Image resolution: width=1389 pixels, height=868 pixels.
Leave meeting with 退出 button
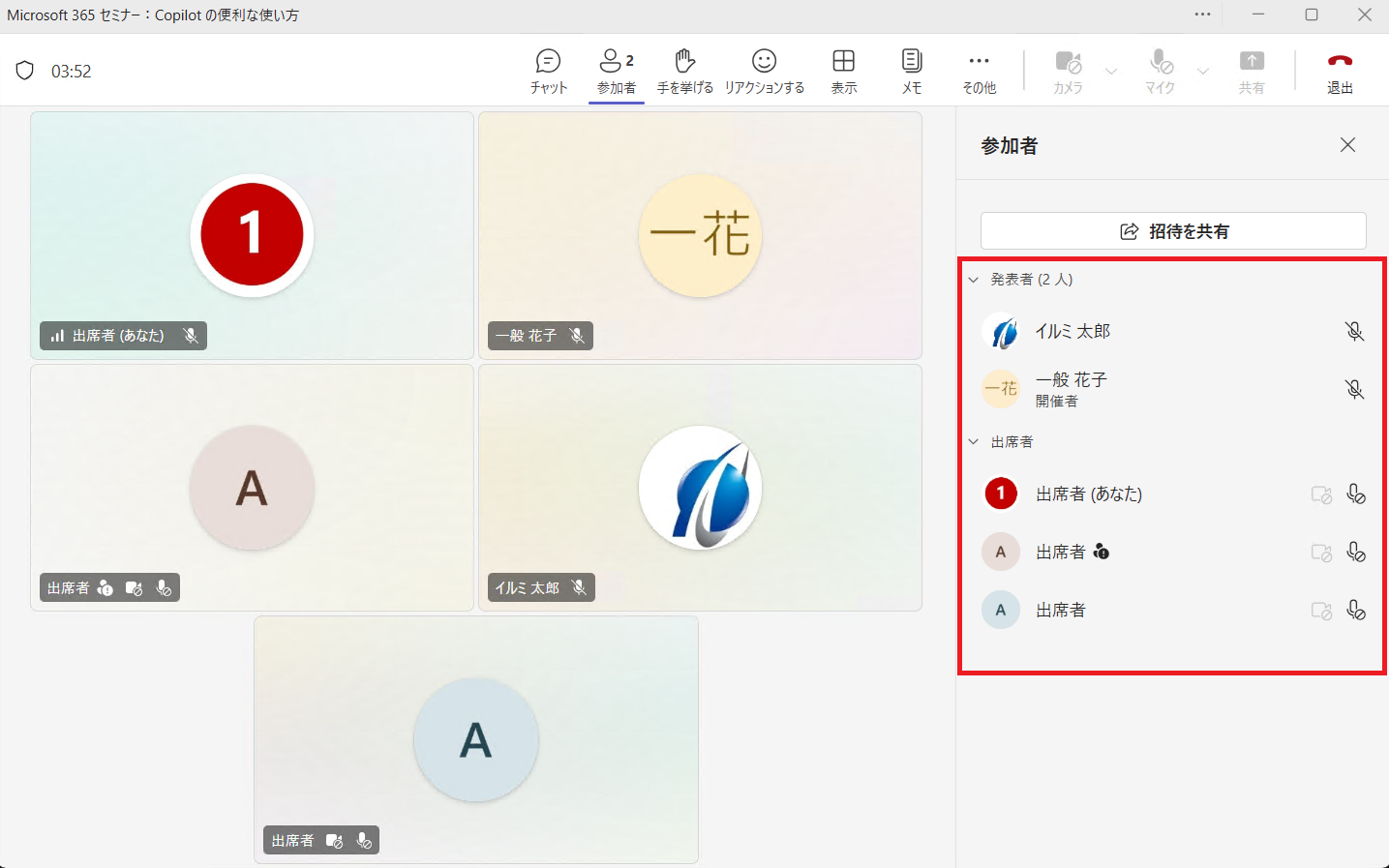pyautogui.click(x=1340, y=72)
